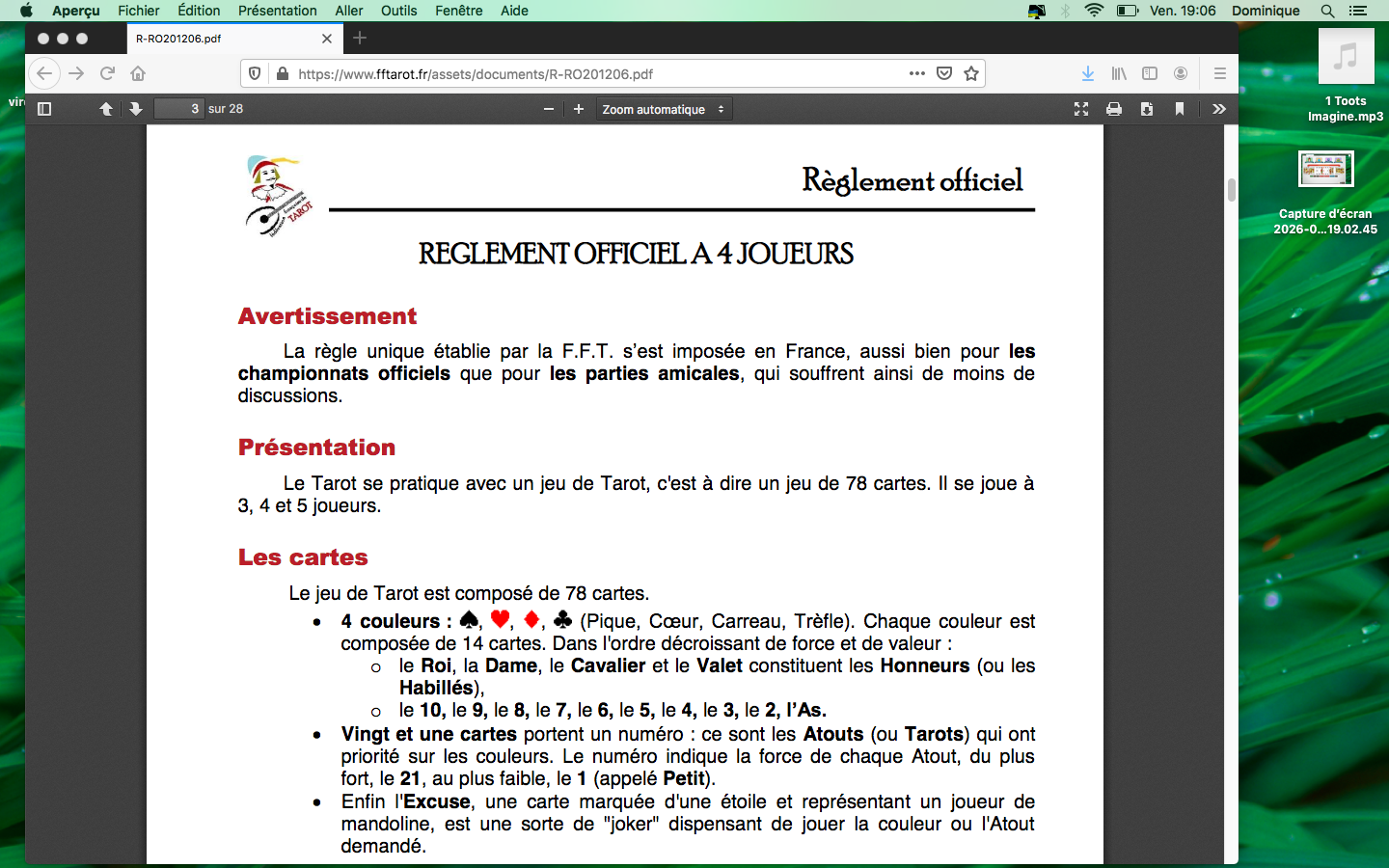Click the PDF page number field
1389x868 pixels.
pyautogui.click(x=178, y=109)
